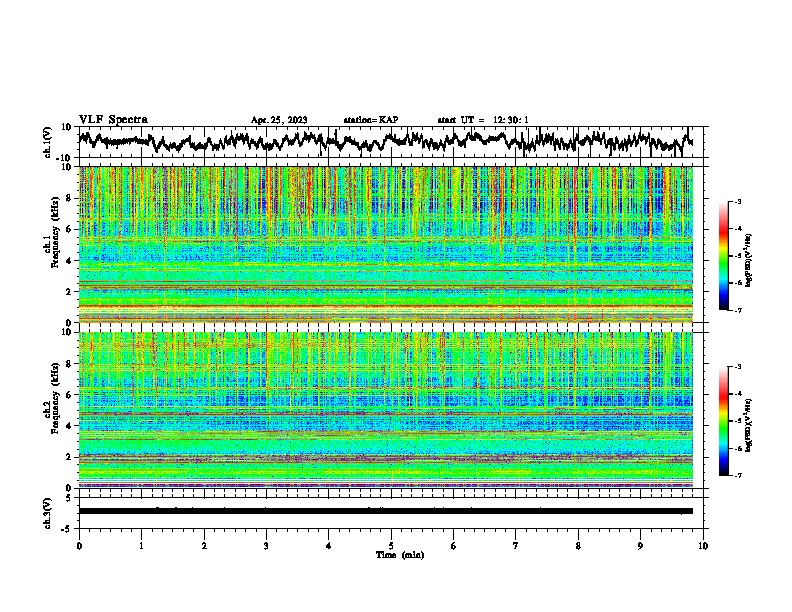Click time axis tick label '2'
The width and height of the screenshot is (792, 612).
click(x=204, y=546)
